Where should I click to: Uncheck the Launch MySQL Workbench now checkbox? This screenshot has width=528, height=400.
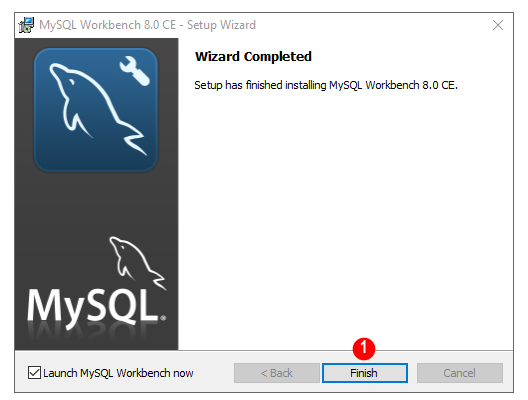(34, 373)
